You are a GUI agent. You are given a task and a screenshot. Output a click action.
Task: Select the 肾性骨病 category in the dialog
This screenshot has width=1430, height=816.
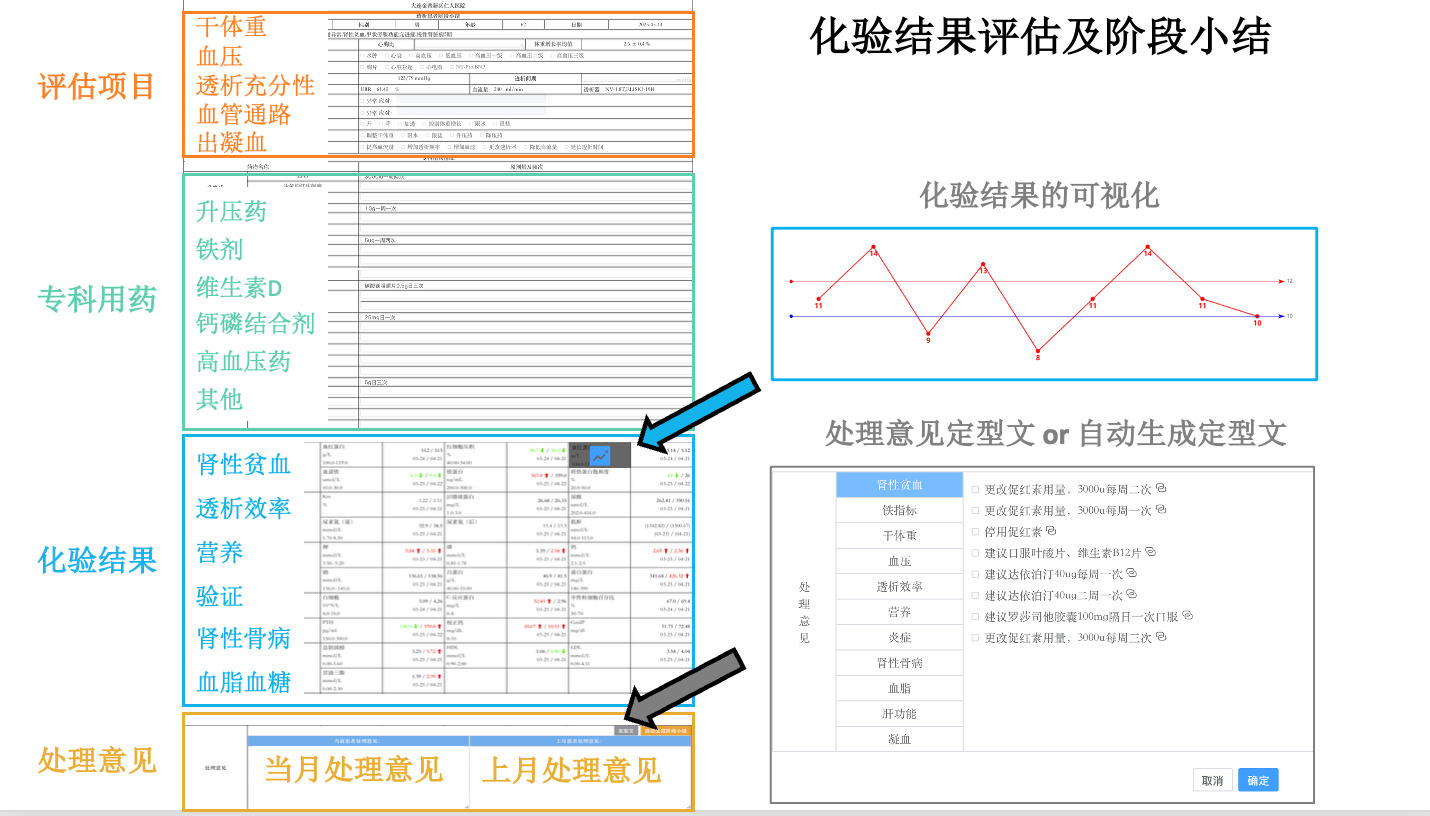click(900, 662)
